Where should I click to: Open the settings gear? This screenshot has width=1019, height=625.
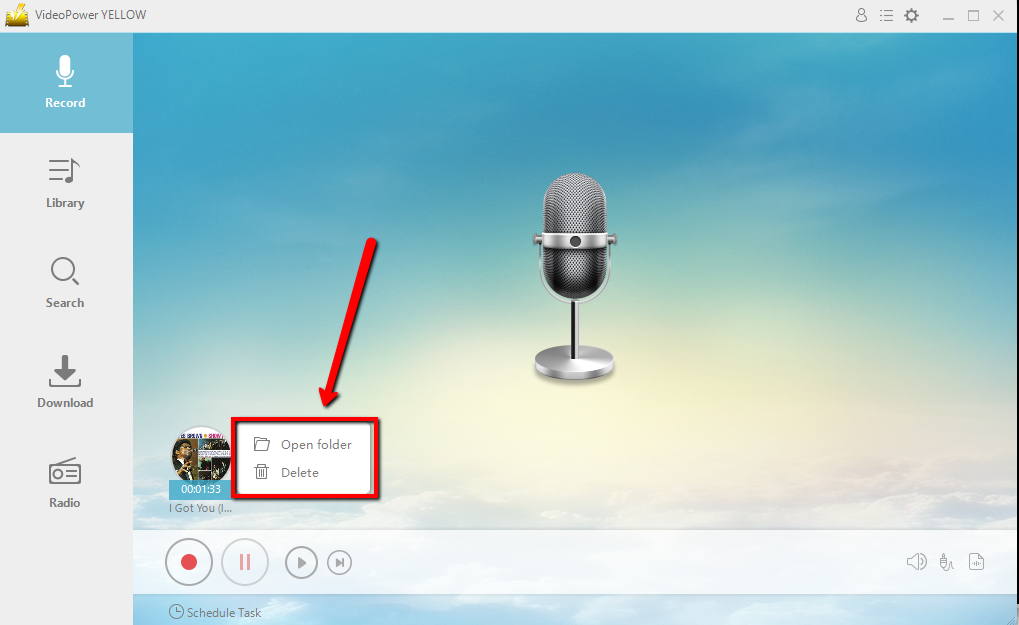[x=911, y=15]
